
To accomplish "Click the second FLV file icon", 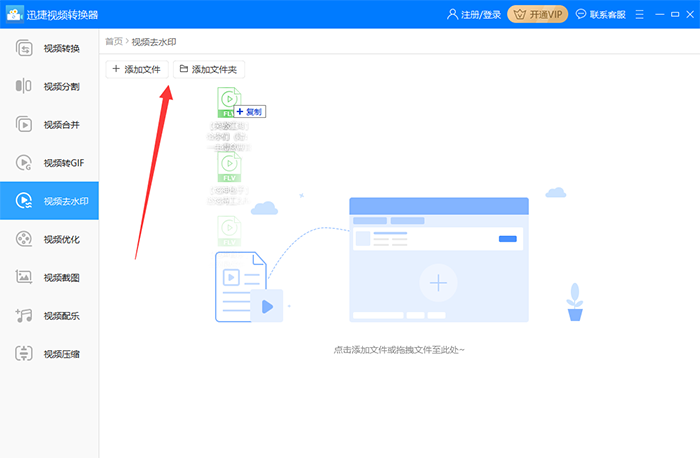I will pyautogui.click(x=229, y=167).
